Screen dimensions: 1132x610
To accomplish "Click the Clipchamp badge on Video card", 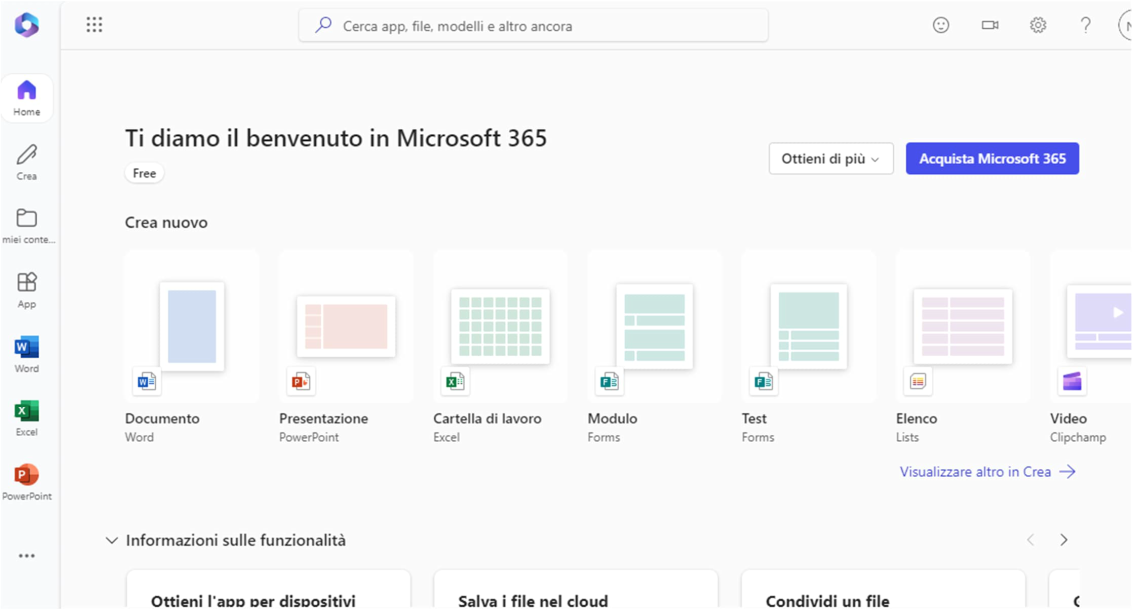I will click(x=1072, y=381).
